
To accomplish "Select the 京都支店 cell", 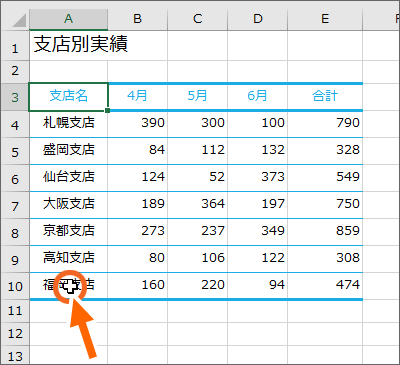I will [68, 232].
